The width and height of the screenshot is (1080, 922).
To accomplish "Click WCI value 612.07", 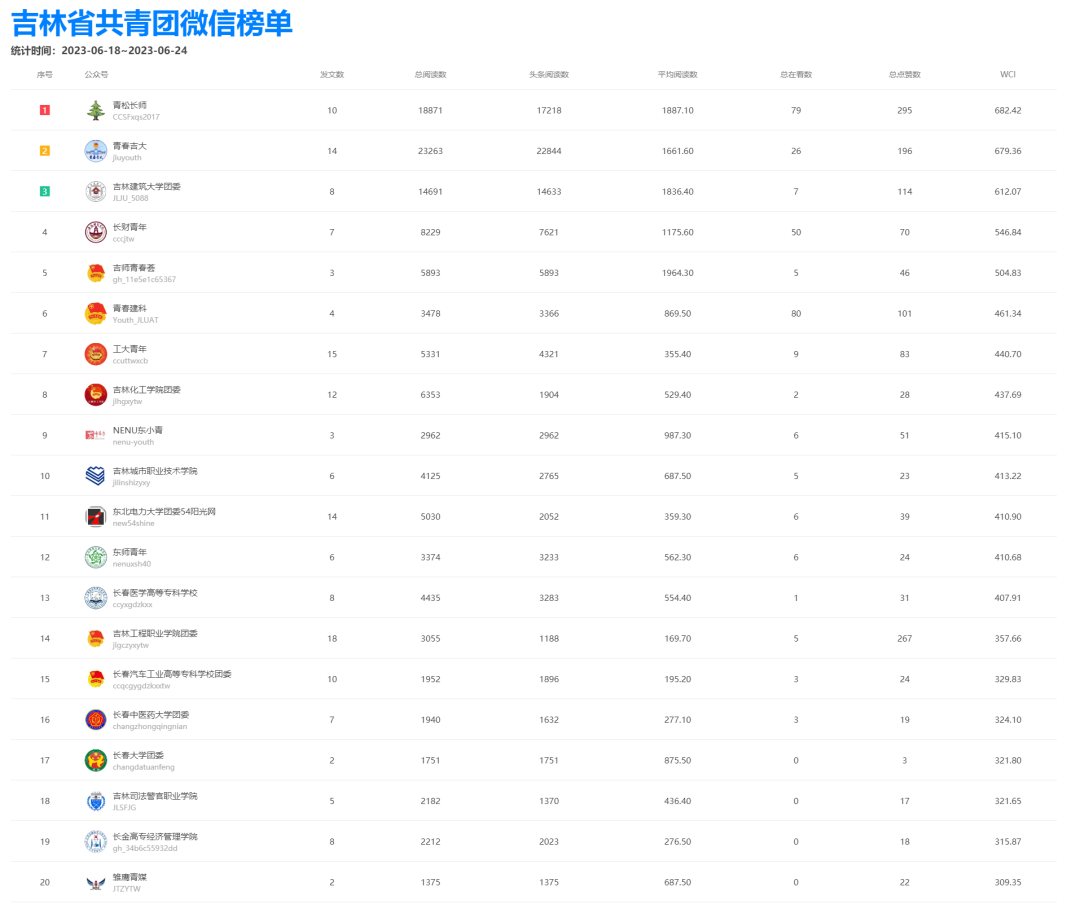I will [x=1008, y=191].
